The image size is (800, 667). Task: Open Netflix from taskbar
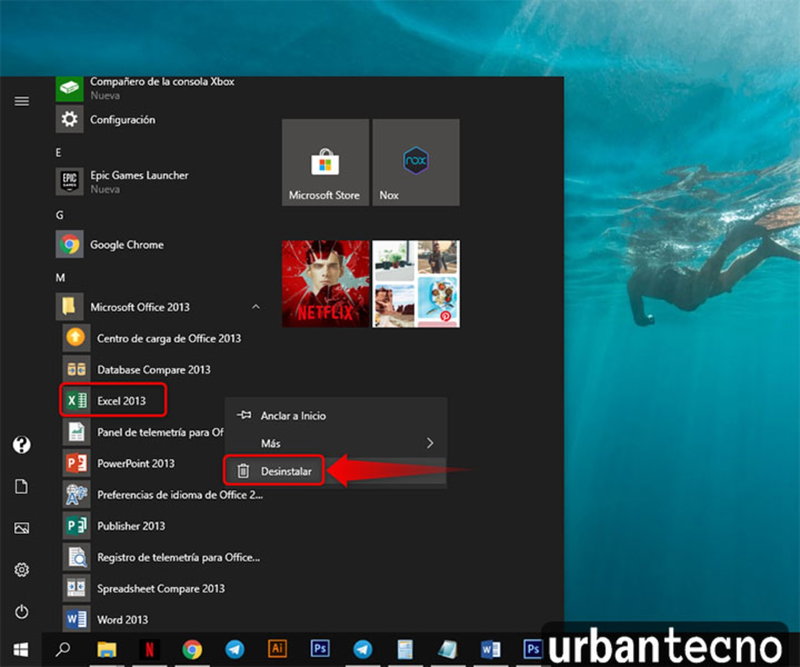149,650
